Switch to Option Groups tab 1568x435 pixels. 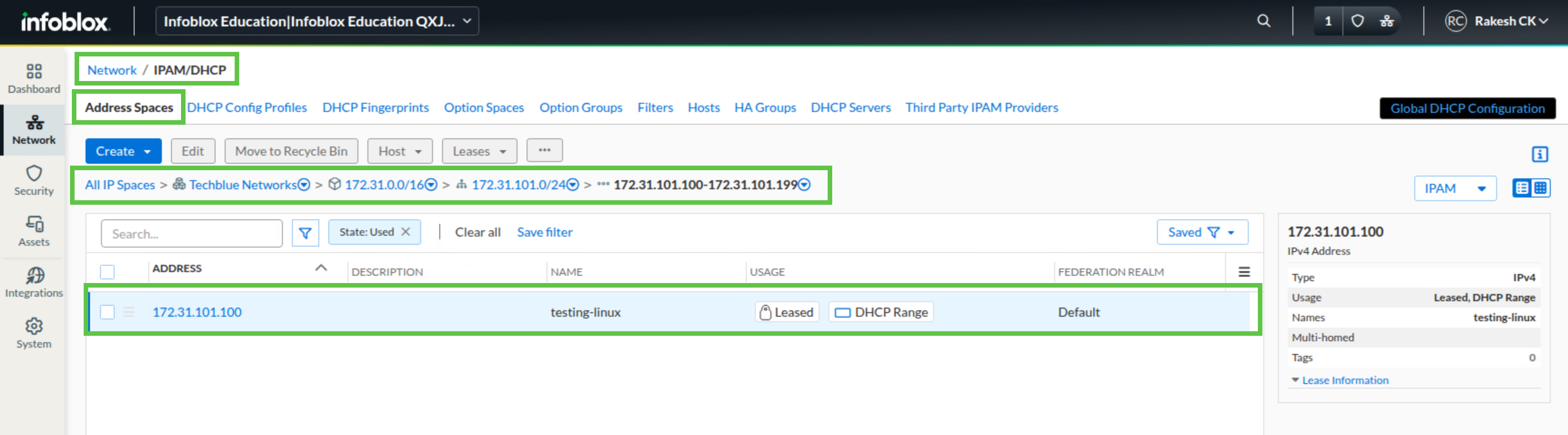(x=581, y=107)
